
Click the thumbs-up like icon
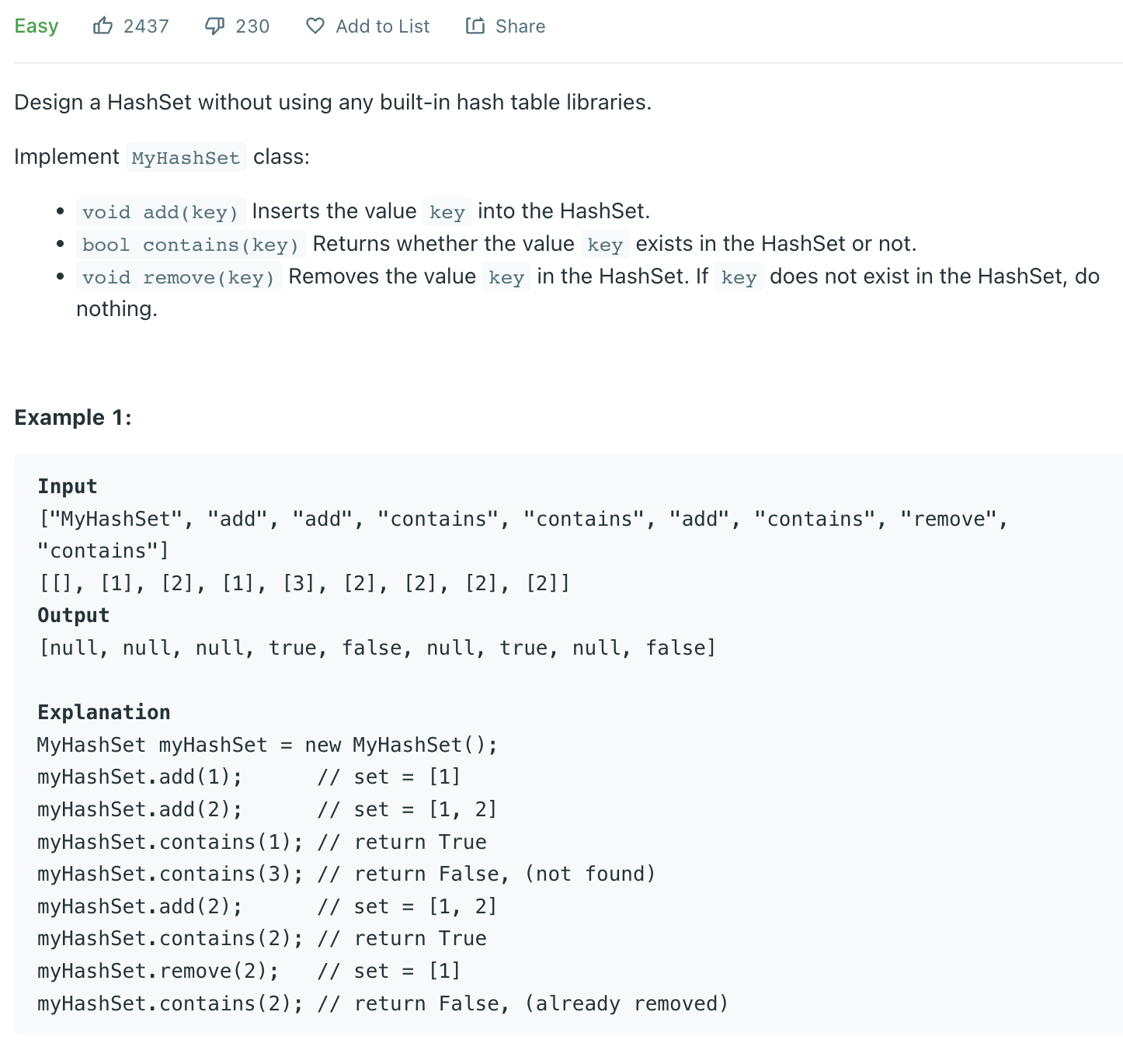coord(103,26)
